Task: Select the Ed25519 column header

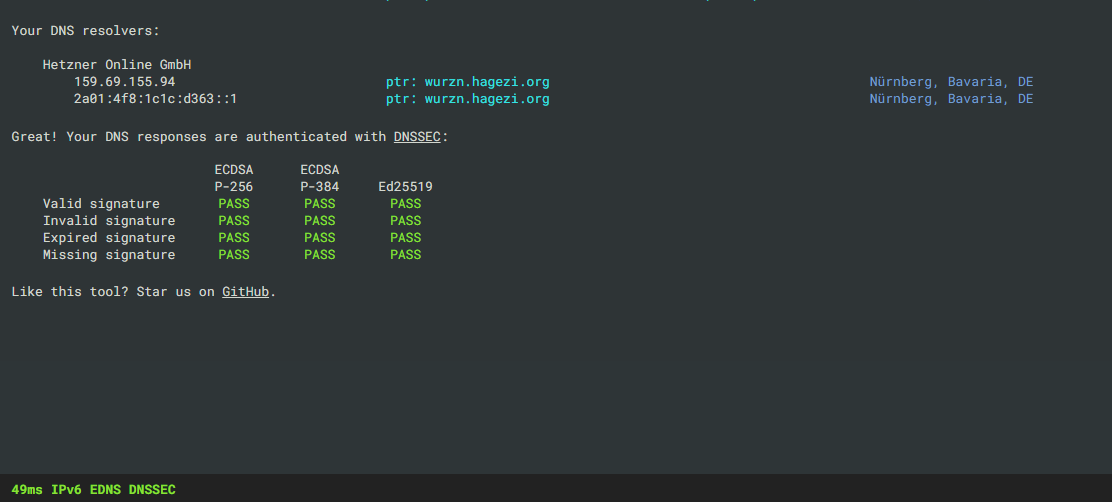Action: click(405, 187)
